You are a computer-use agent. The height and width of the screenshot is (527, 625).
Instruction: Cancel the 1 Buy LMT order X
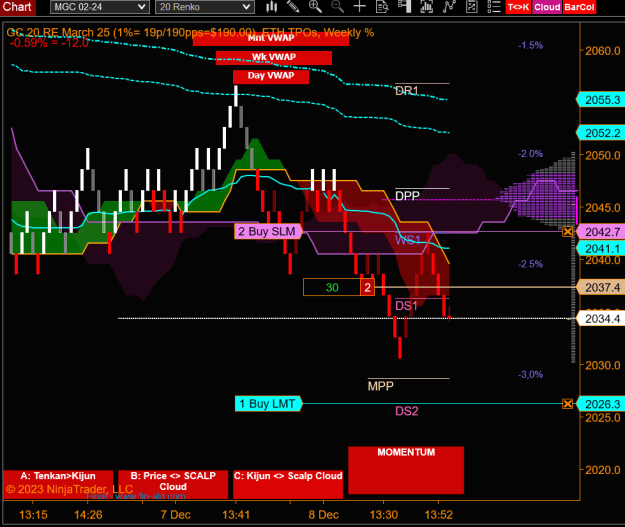pyautogui.click(x=568, y=404)
